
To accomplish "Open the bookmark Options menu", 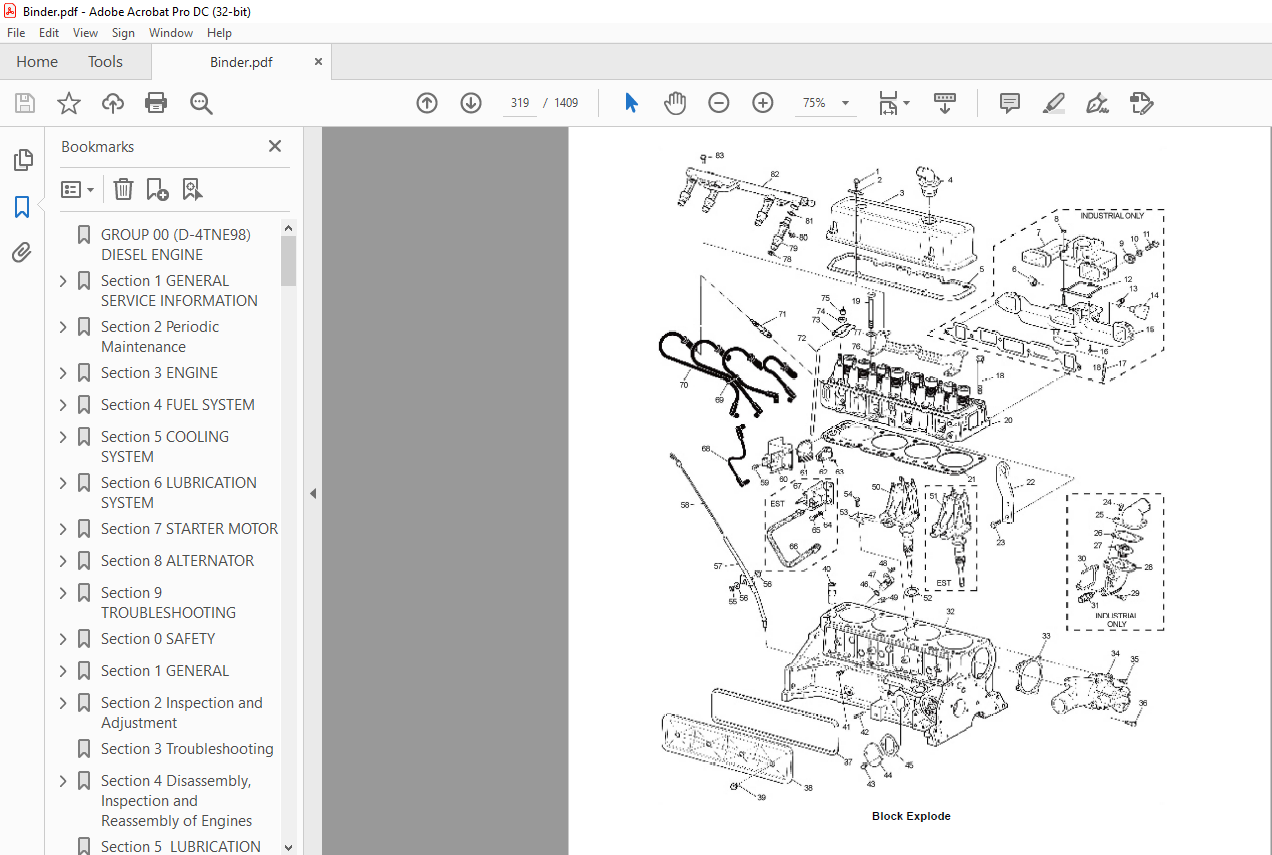I will point(77,189).
